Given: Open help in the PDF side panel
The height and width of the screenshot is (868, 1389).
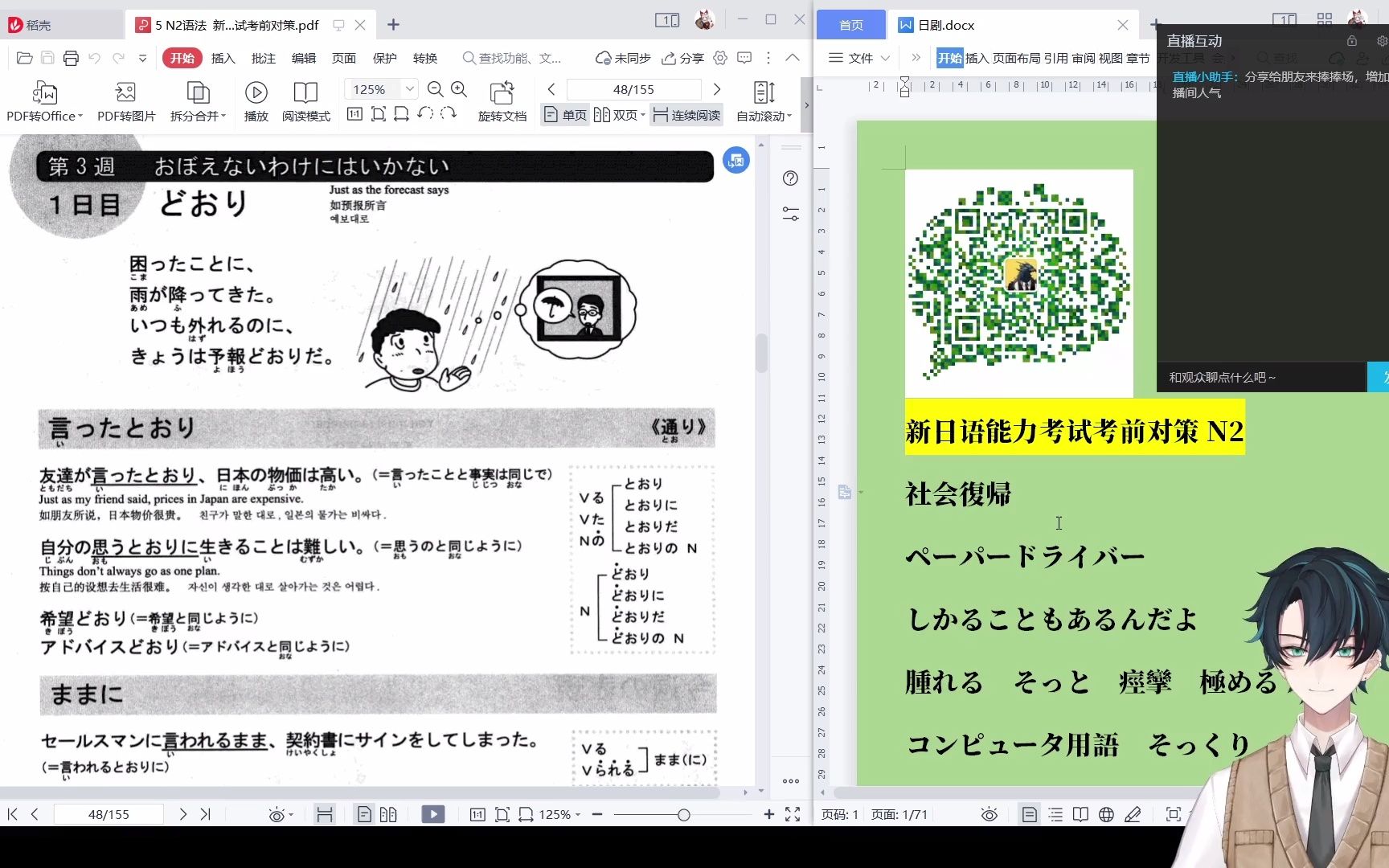Looking at the screenshot, I should [x=790, y=178].
